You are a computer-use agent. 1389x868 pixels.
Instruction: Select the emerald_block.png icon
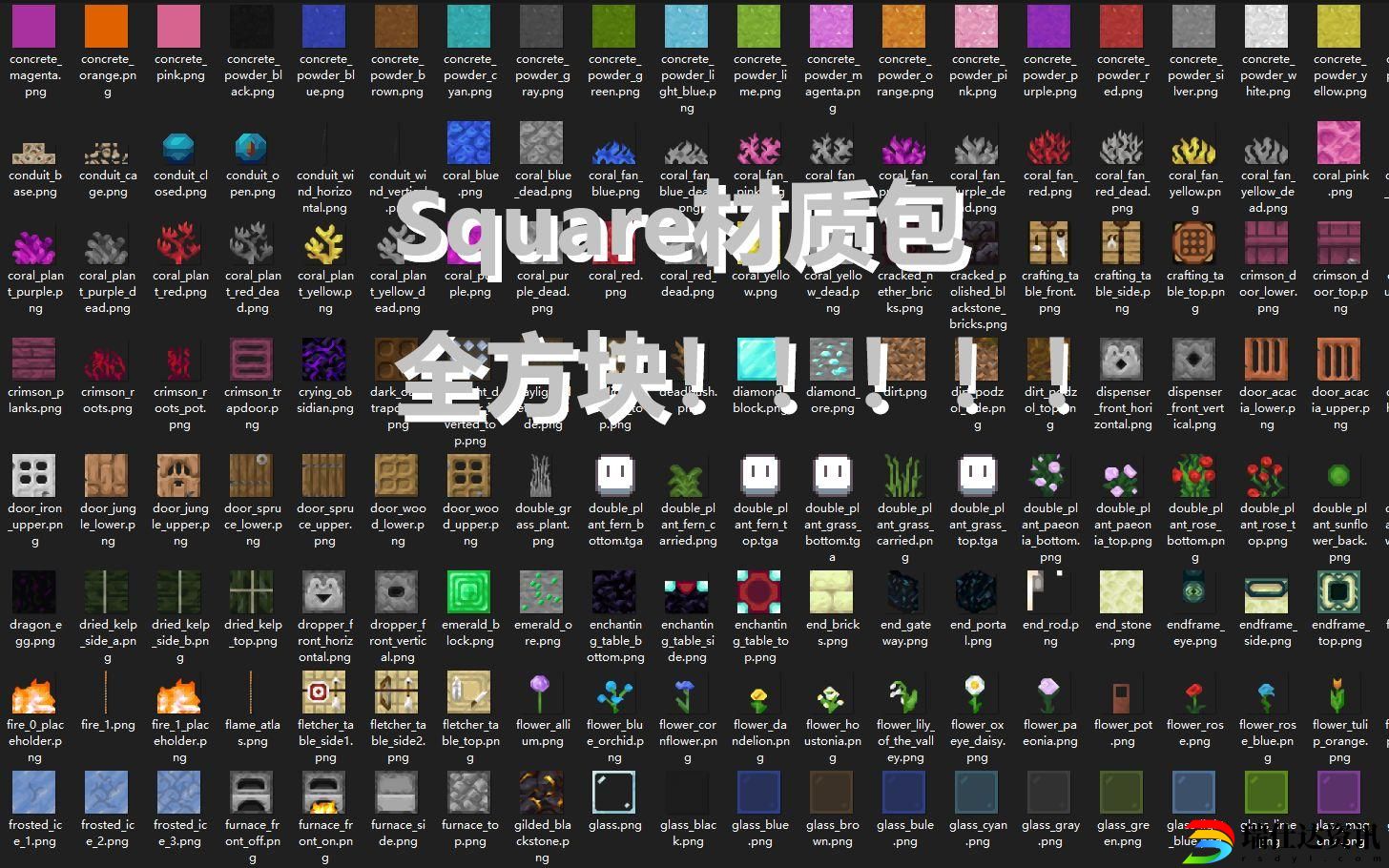[x=469, y=592]
